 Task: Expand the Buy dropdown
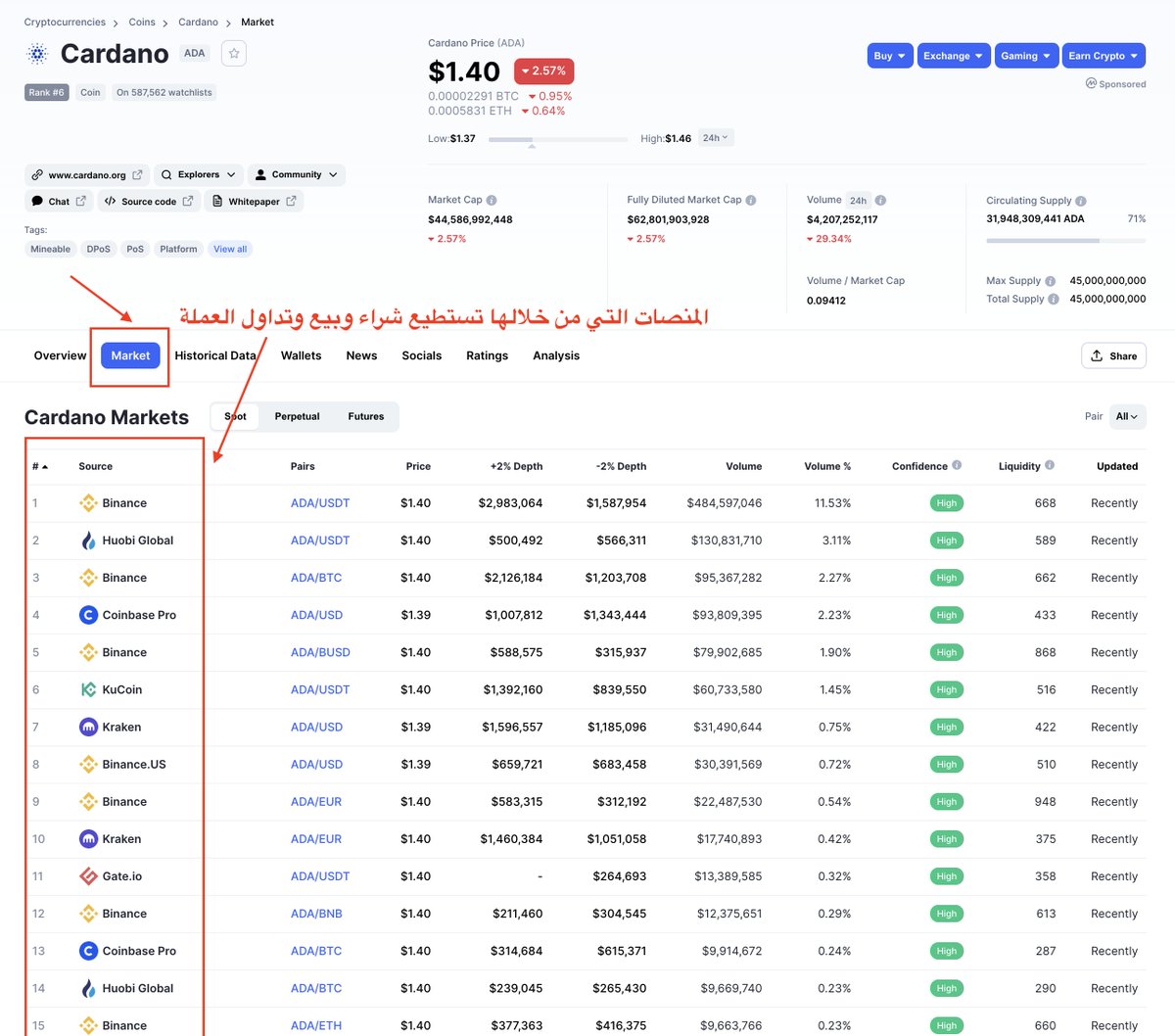890,56
